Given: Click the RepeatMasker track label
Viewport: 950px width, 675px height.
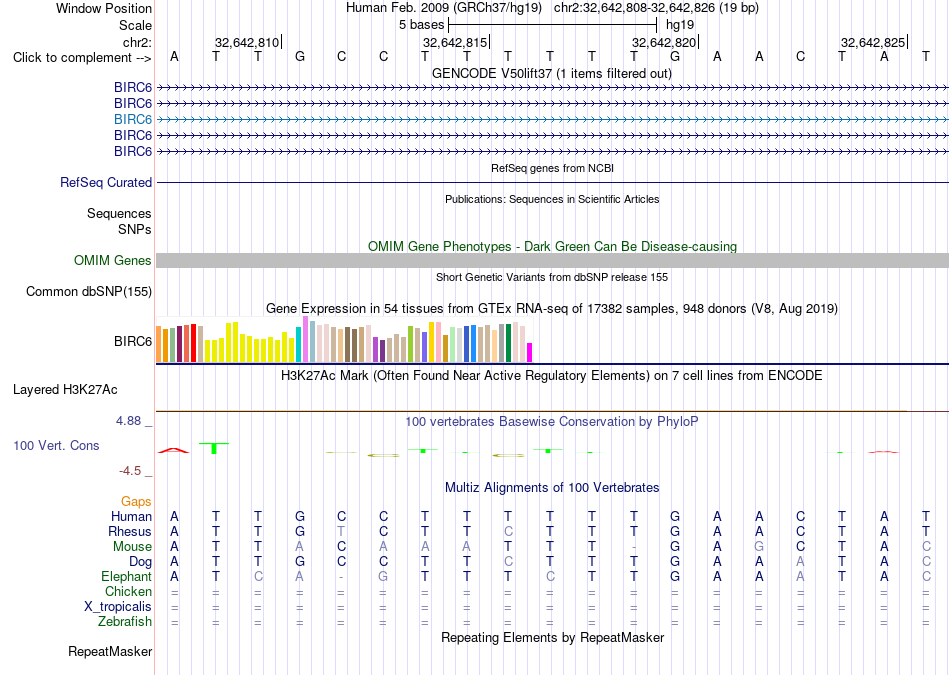Looking at the screenshot, I should 110,651.
